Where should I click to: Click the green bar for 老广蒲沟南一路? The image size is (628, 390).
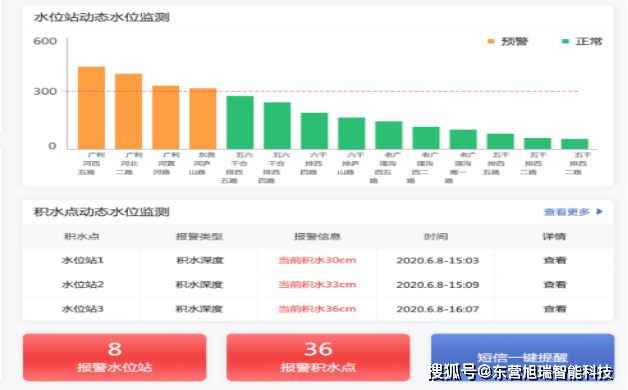pos(463,139)
